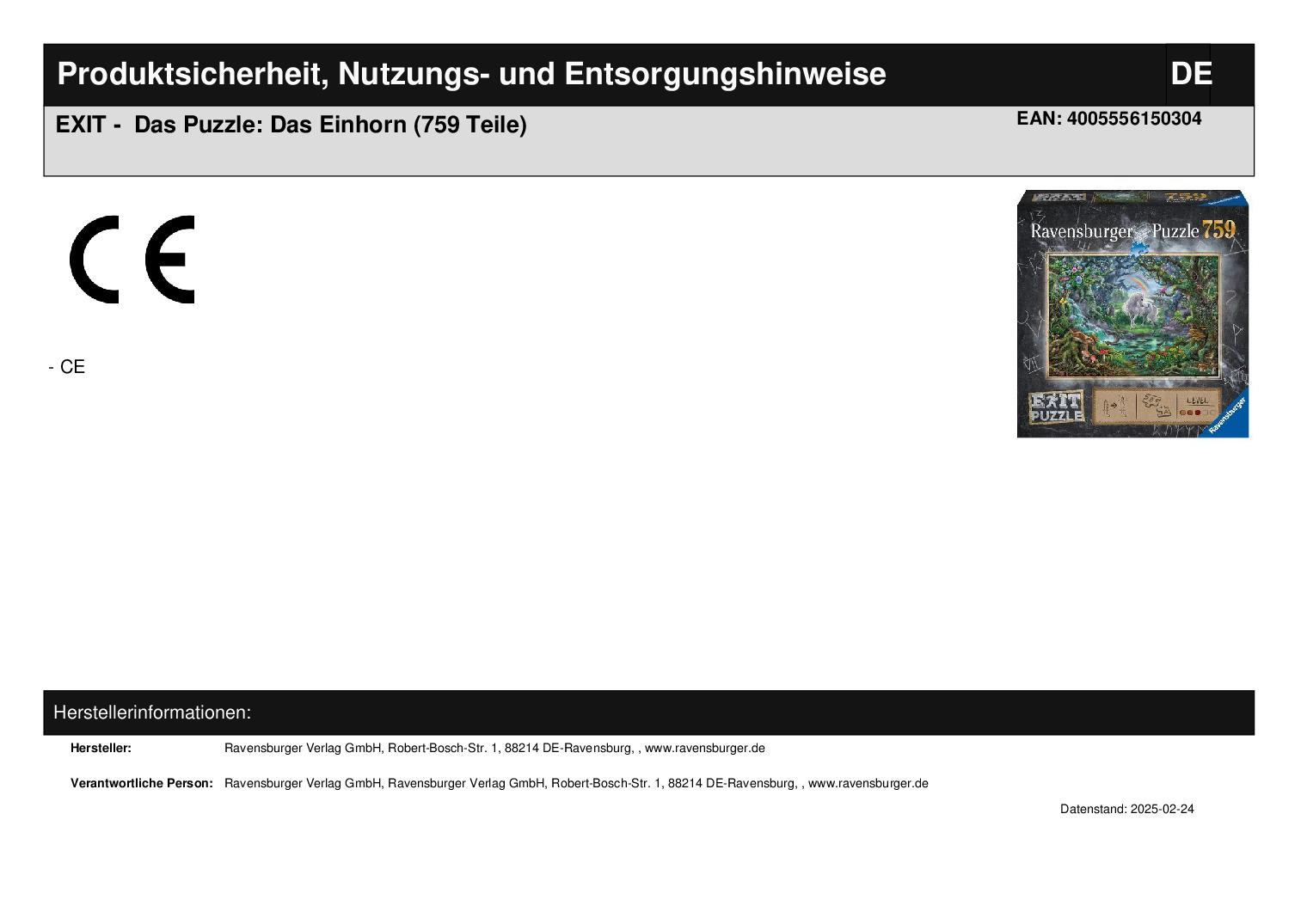Image resolution: width=1307 pixels, height=924 pixels.
Task: Click the EAN 4005556150304 code
Action: point(1109,119)
